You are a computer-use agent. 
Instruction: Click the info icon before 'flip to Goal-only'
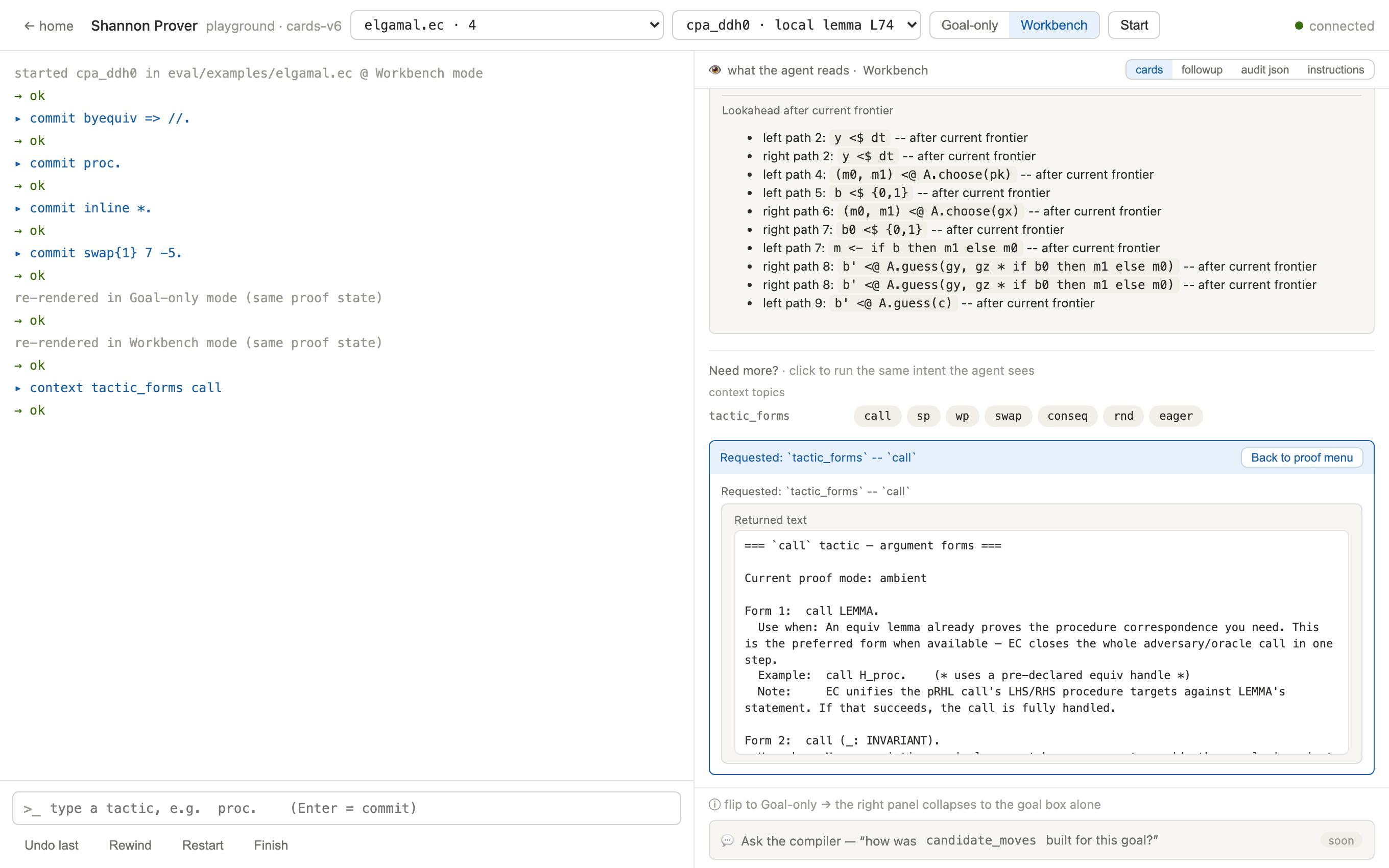(714, 804)
